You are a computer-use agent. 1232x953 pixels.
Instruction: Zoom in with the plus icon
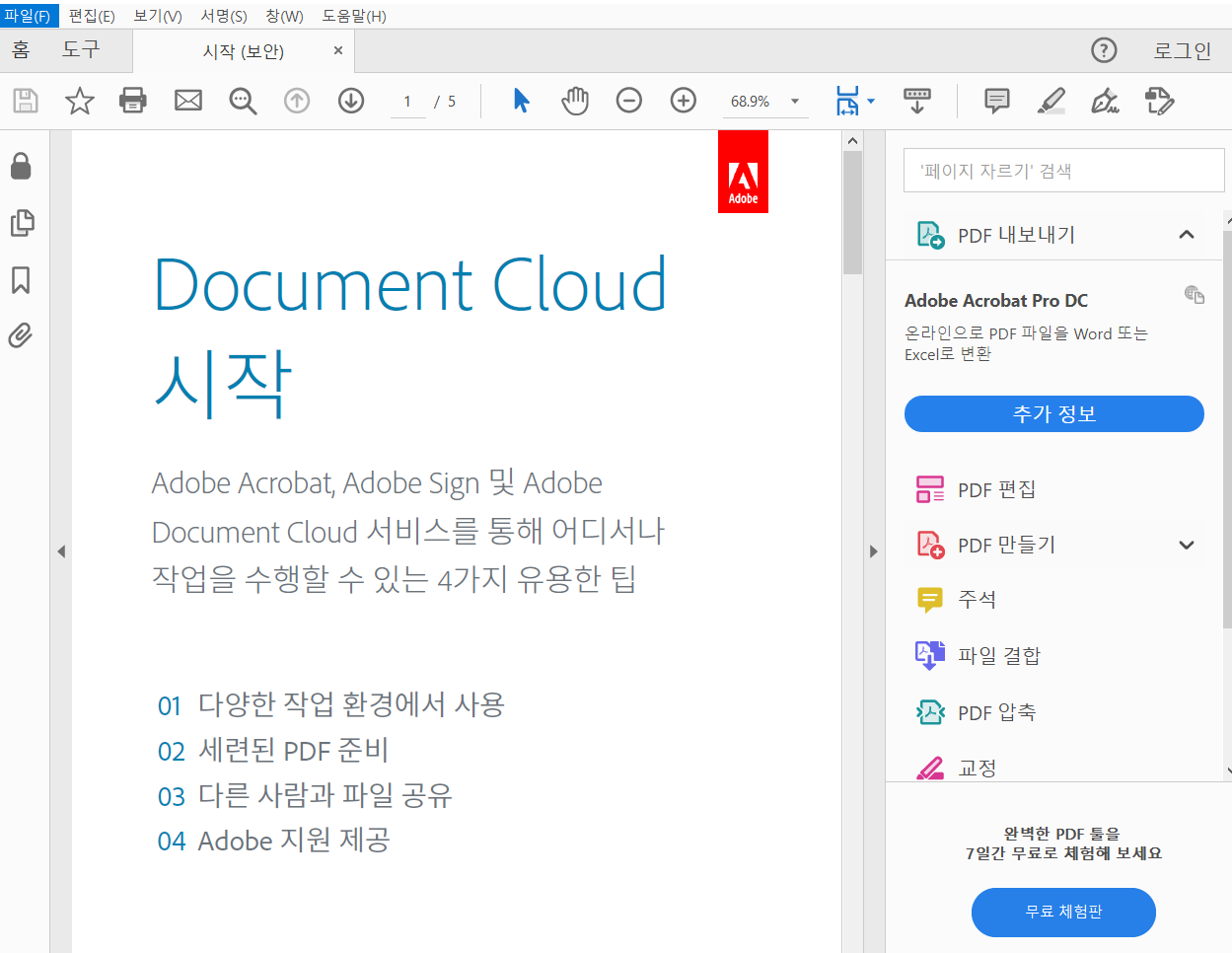tap(684, 101)
